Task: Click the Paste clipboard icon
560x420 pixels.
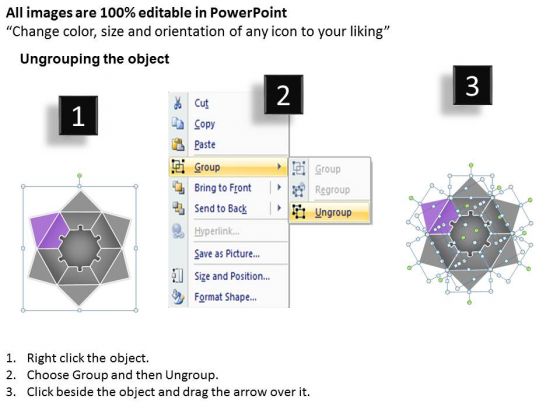Action: pos(178,145)
